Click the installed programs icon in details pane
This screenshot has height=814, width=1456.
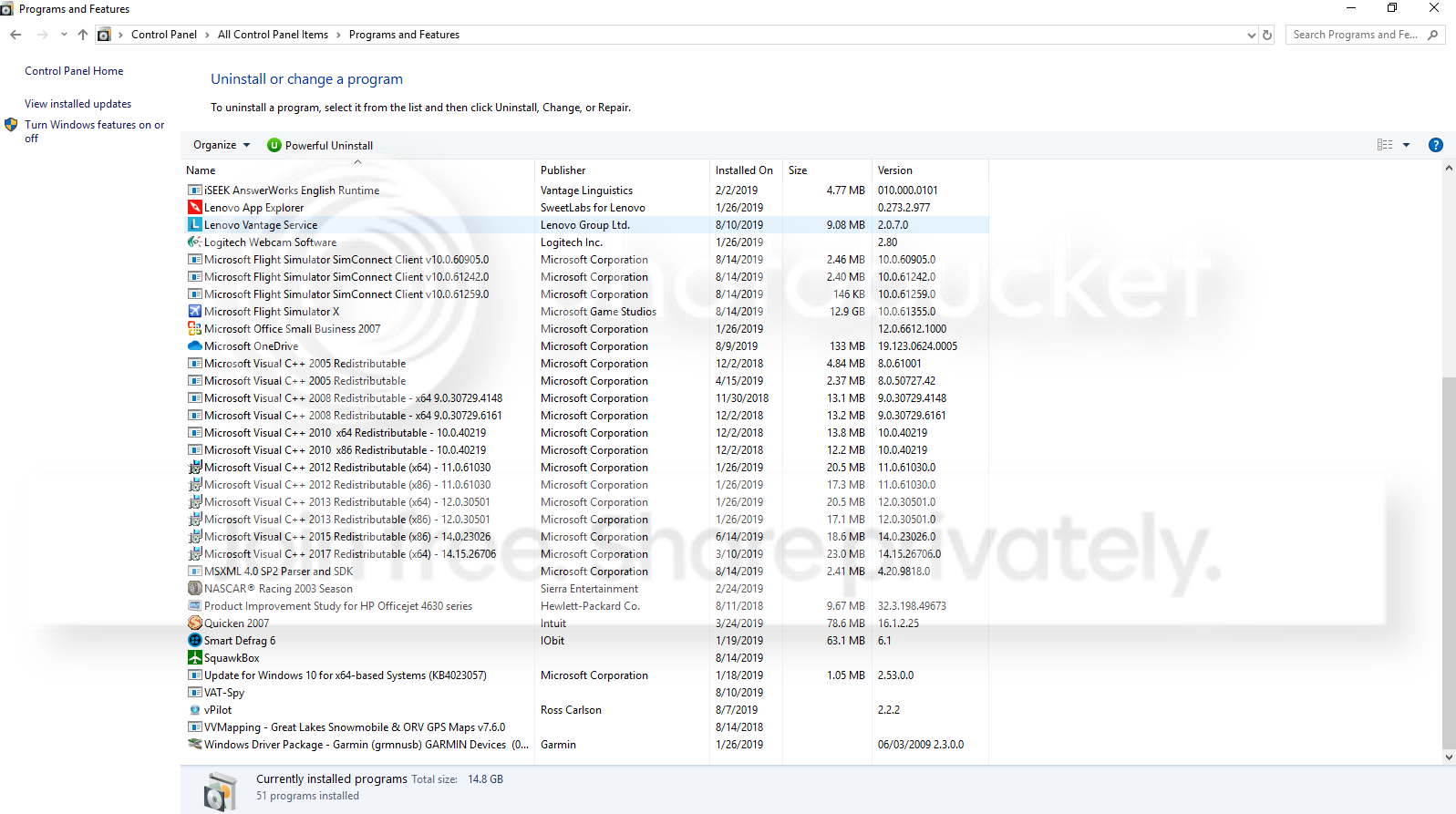coord(220,790)
